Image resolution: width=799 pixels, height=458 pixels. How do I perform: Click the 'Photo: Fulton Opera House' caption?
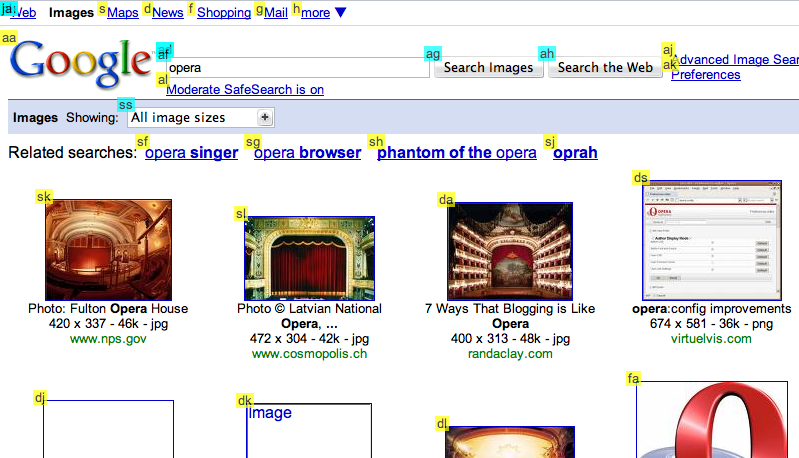coord(108,309)
